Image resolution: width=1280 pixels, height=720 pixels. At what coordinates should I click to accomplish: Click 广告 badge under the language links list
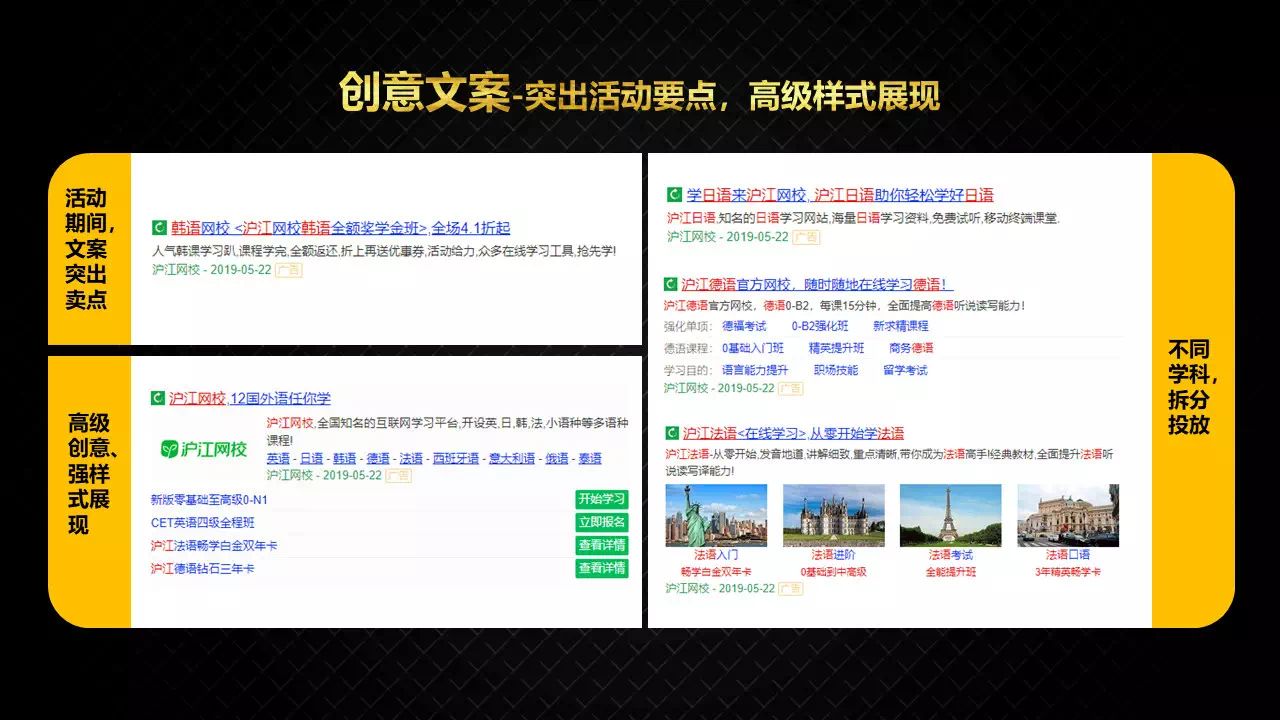coord(398,476)
